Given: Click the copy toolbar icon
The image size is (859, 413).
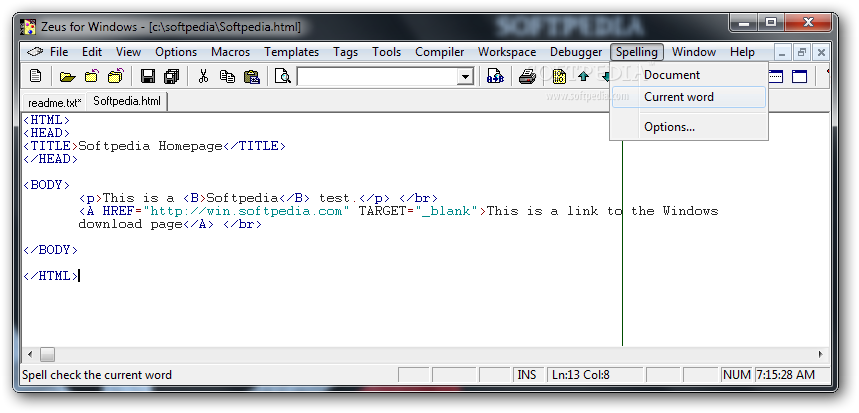Looking at the screenshot, I should [227, 76].
